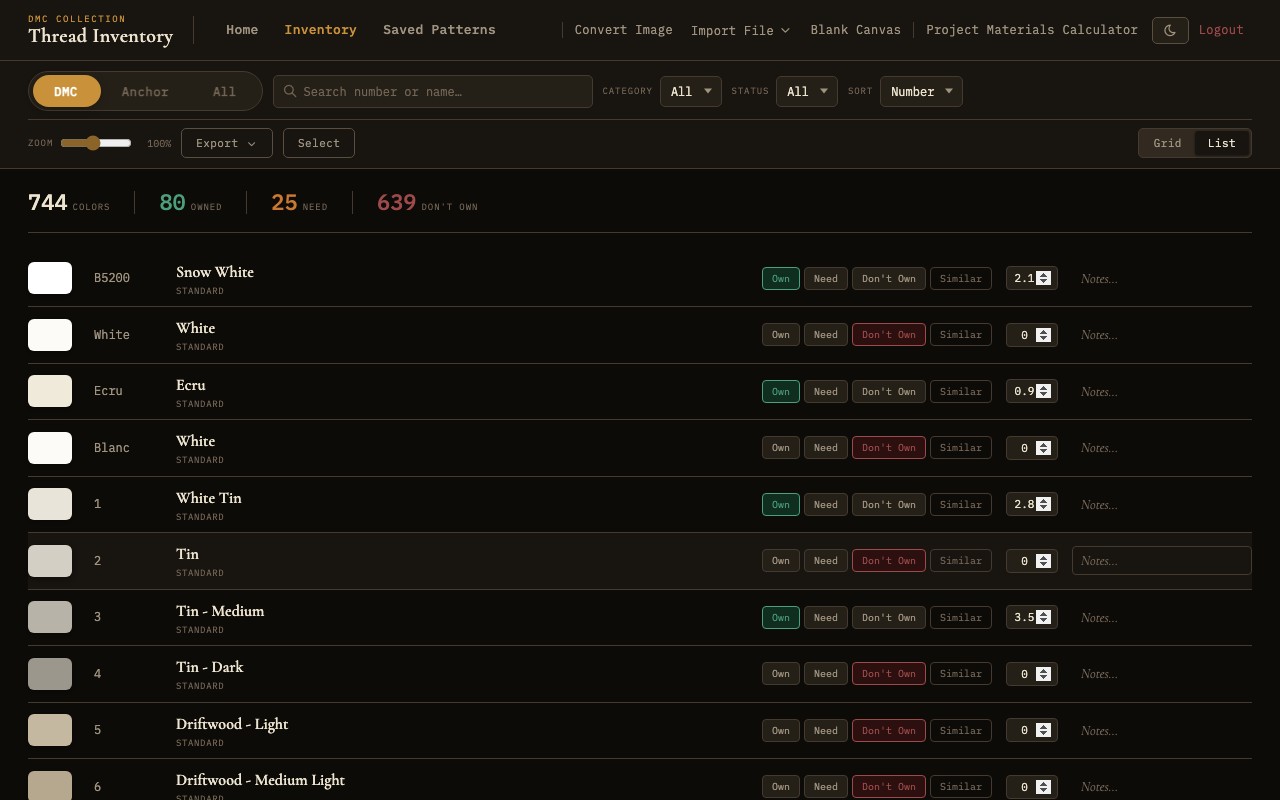The image size is (1280, 800).
Task: Navigate to the Home page
Action: [242, 30]
